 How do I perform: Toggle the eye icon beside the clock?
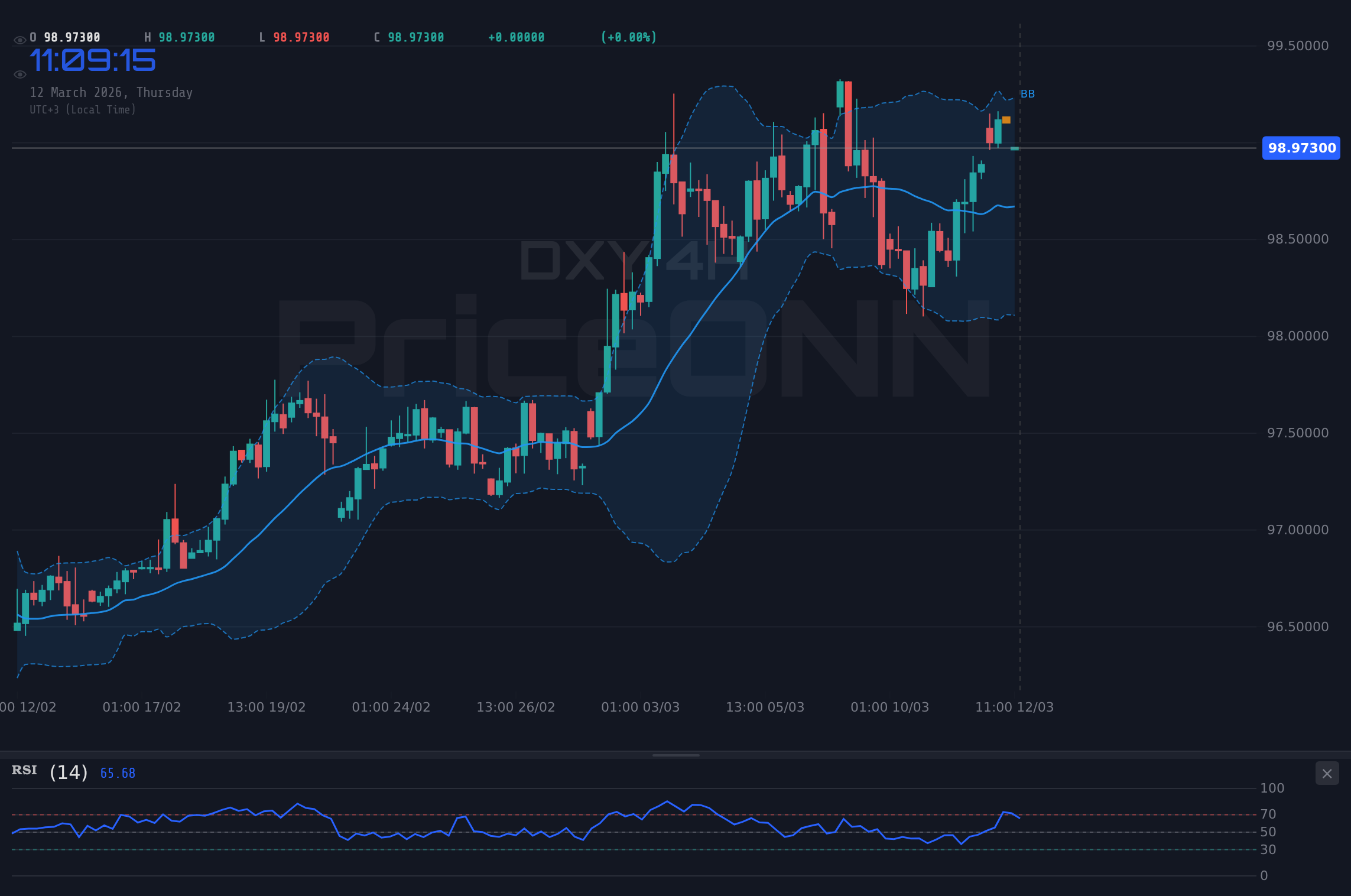pyautogui.click(x=20, y=74)
